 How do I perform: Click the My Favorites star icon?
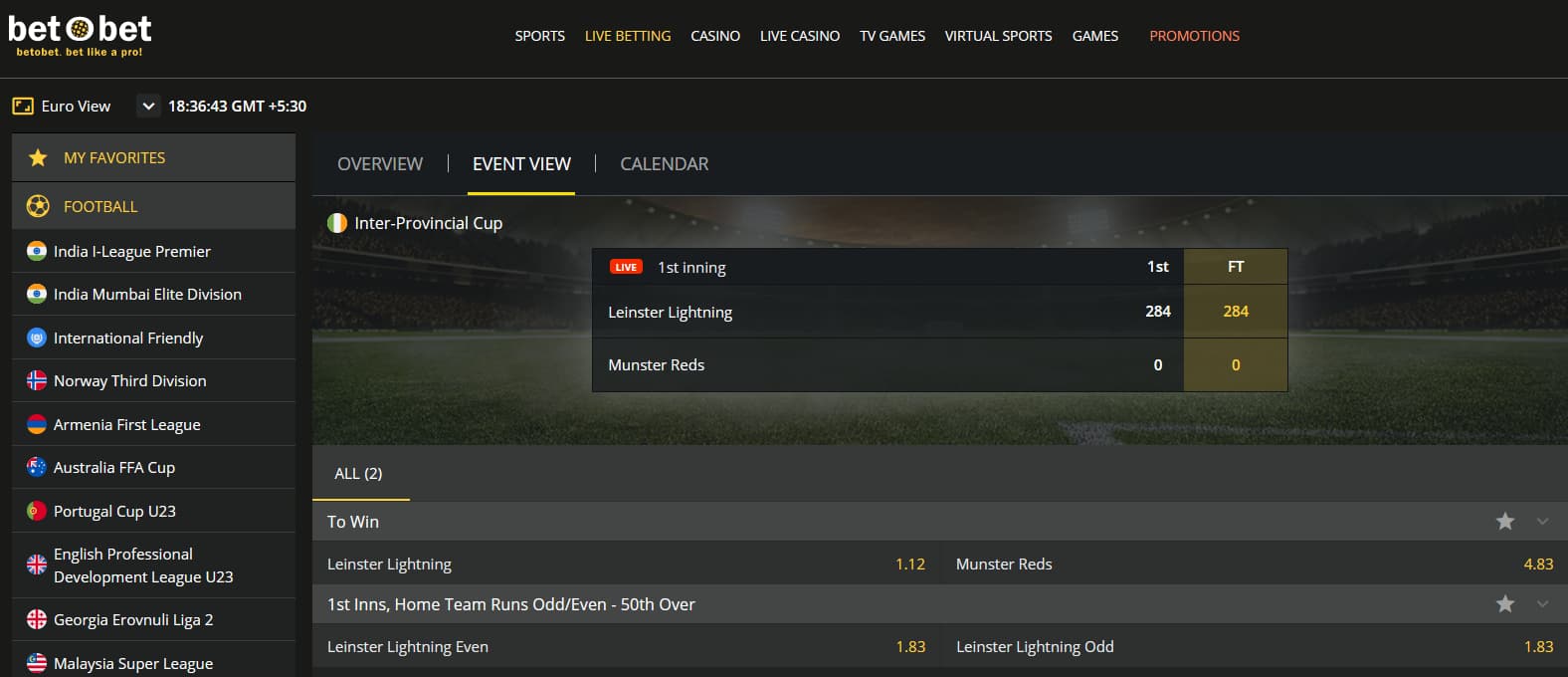click(38, 157)
